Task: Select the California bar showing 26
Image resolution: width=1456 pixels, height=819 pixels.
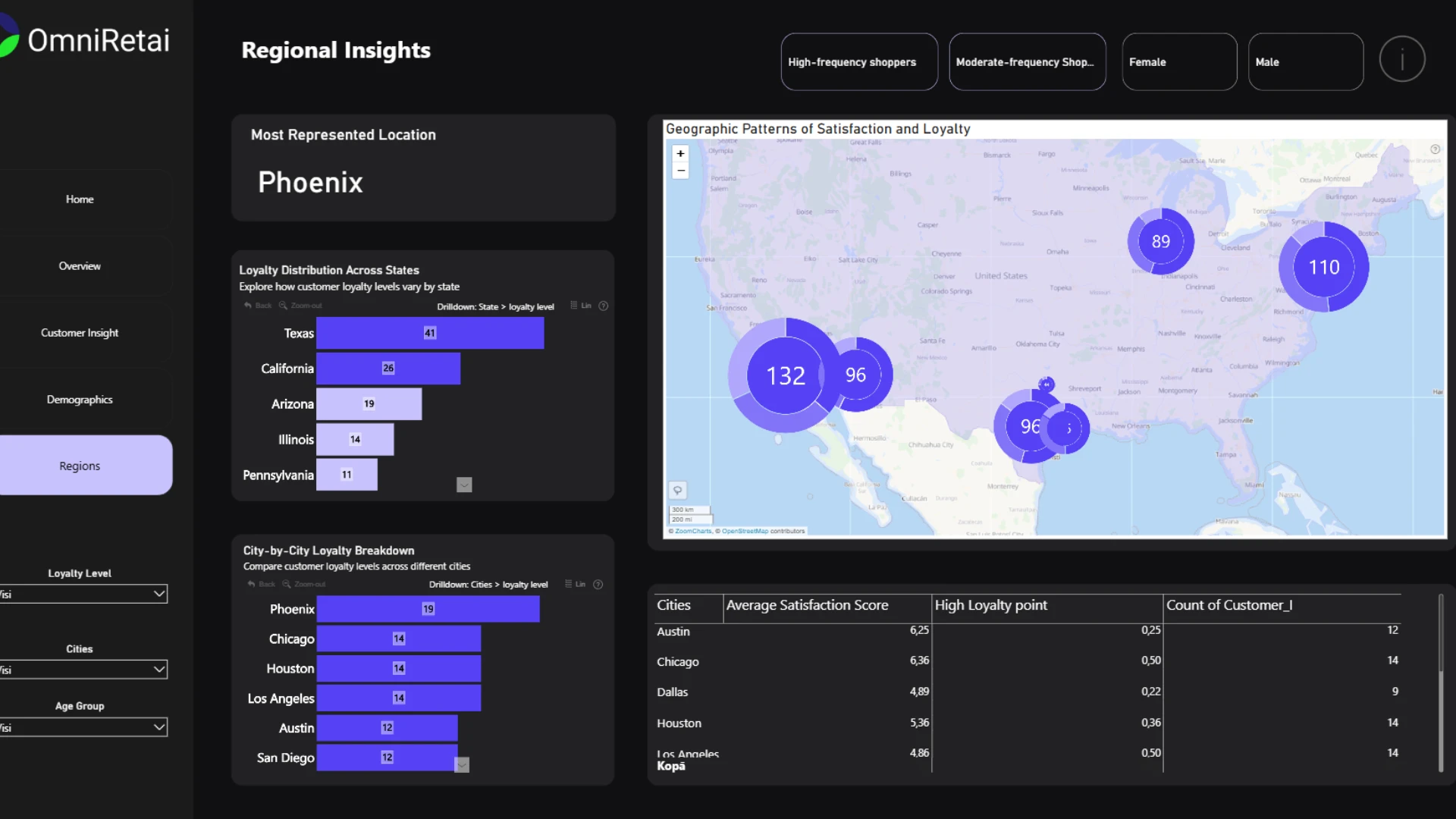Action: pyautogui.click(x=388, y=369)
